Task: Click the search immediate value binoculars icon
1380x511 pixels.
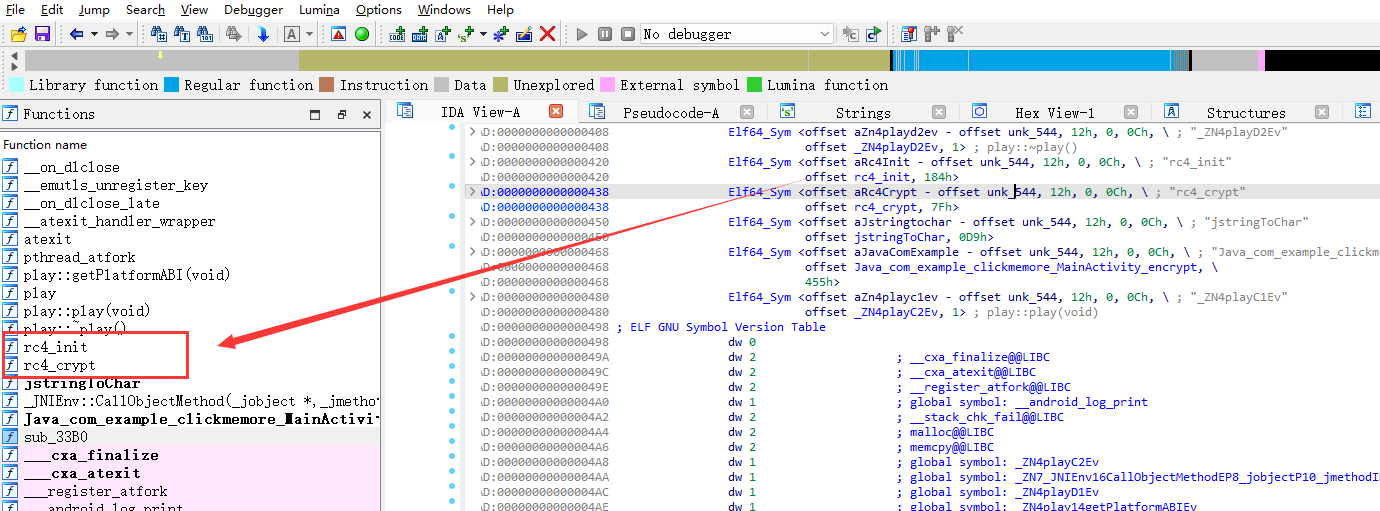Action: tap(160, 34)
